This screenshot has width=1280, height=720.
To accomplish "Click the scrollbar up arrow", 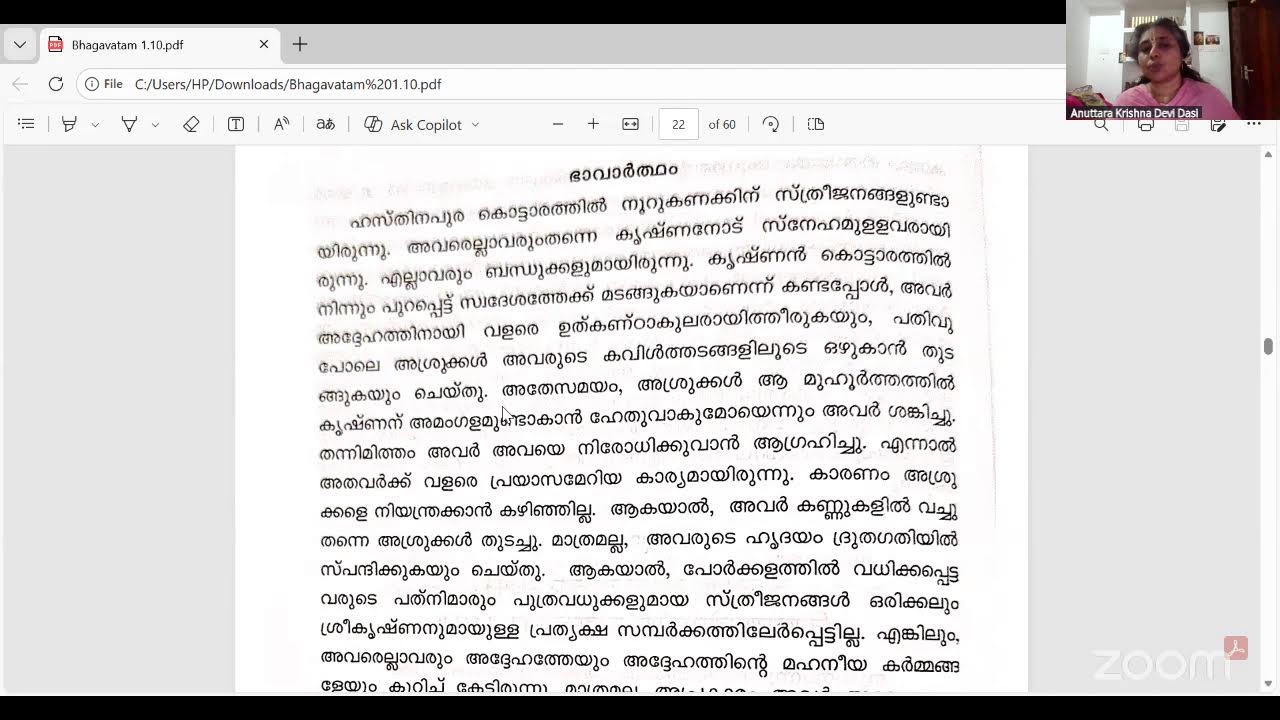I will (x=1268, y=155).
